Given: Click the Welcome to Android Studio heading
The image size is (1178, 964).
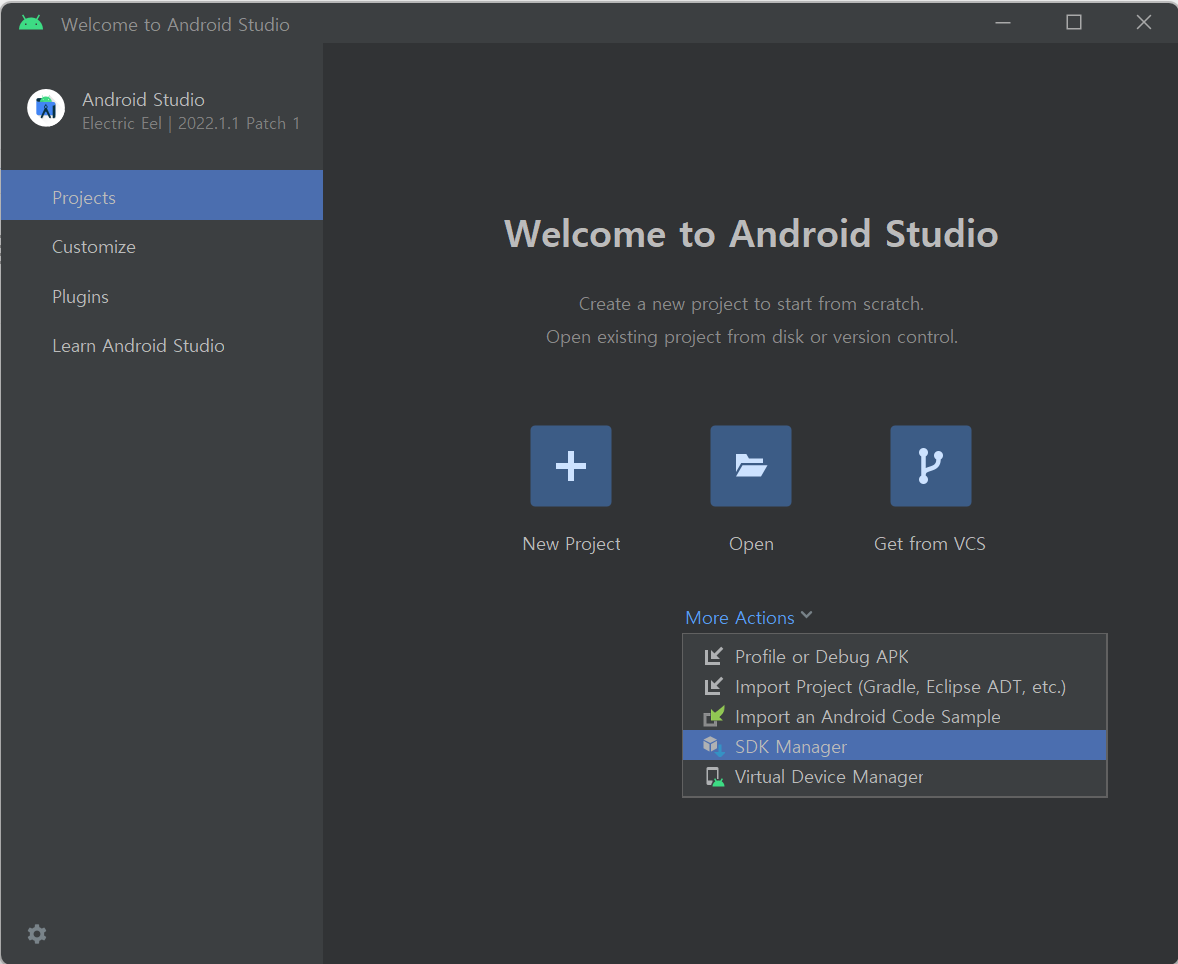Looking at the screenshot, I should pyautogui.click(x=751, y=234).
